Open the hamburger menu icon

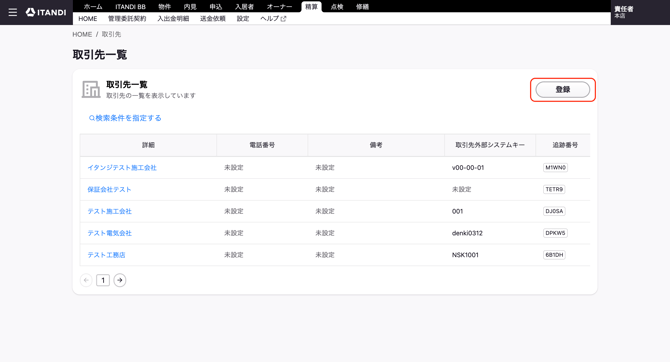coord(13,12)
